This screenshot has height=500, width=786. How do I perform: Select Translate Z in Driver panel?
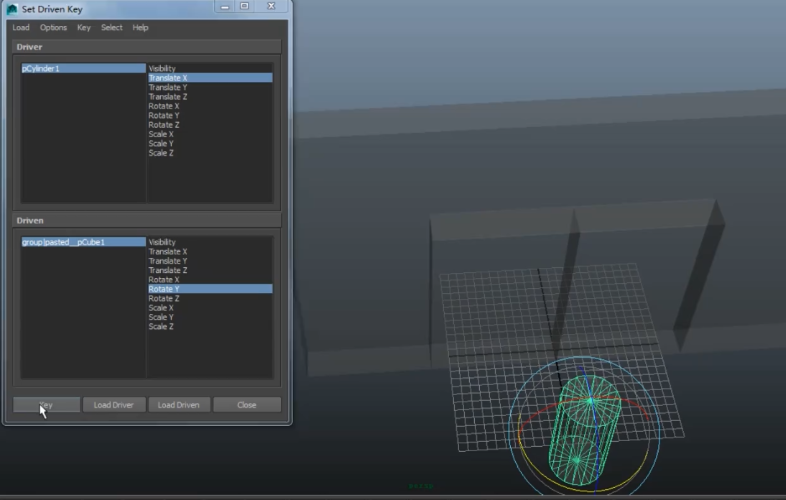(210, 97)
